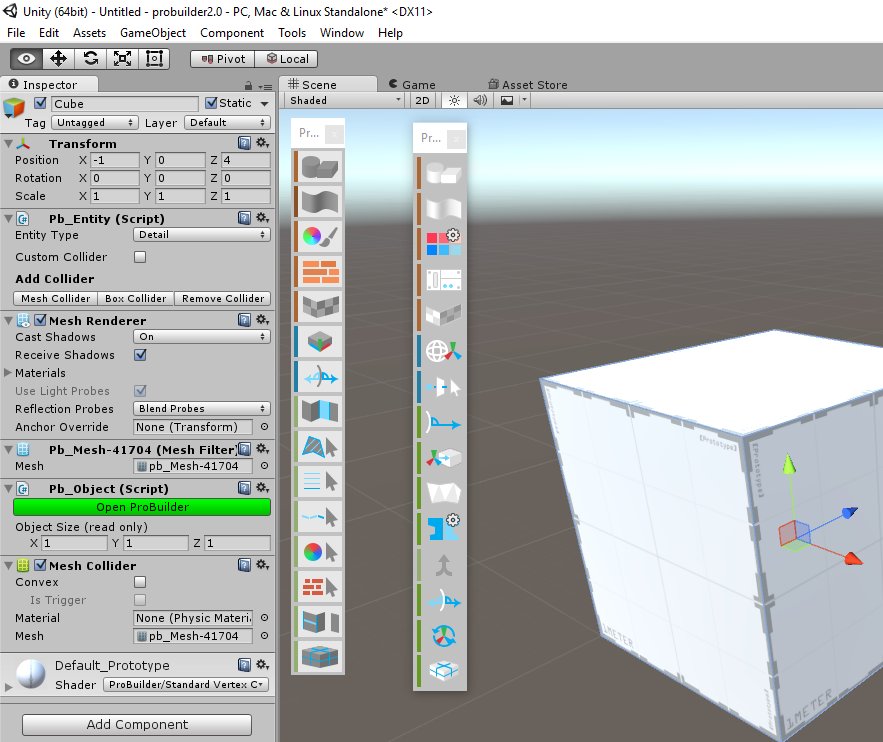Open the Shaded draw mode dropdown
This screenshot has width=883, height=742.
point(345,100)
